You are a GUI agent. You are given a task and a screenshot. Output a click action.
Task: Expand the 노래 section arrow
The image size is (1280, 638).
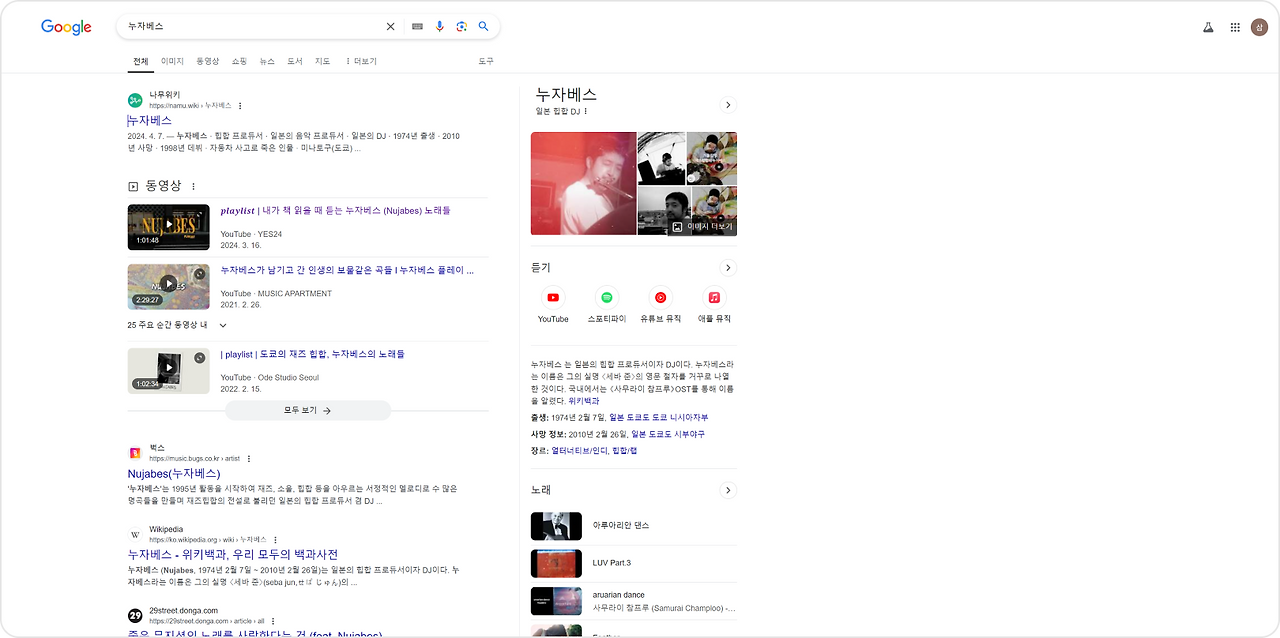pyautogui.click(x=728, y=490)
